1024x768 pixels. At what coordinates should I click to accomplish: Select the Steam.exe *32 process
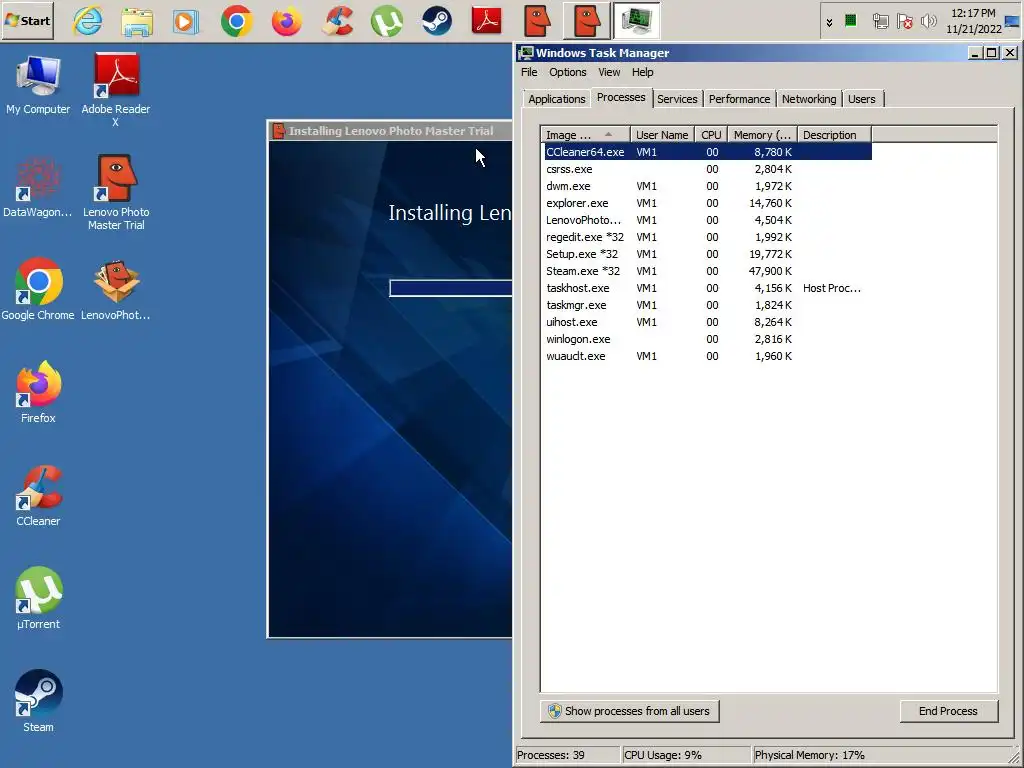coord(708,271)
